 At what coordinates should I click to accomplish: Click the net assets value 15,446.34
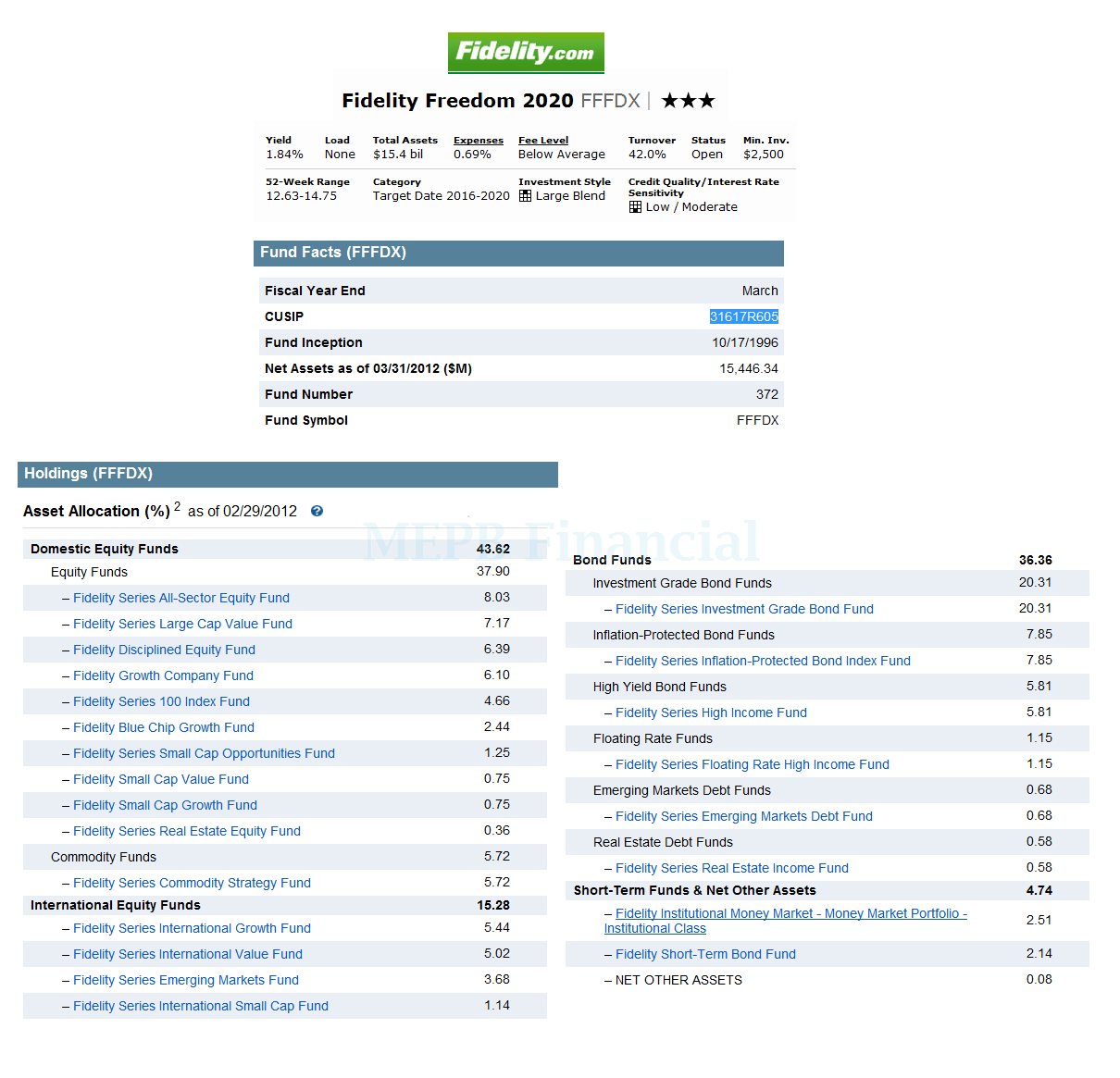pyautogui.click(x=749, y=368)
